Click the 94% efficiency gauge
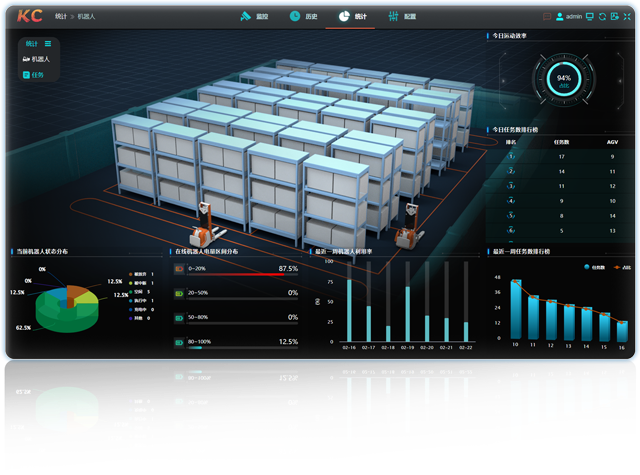The width and height of the screenshot is (640, 475). click(564, 79)
